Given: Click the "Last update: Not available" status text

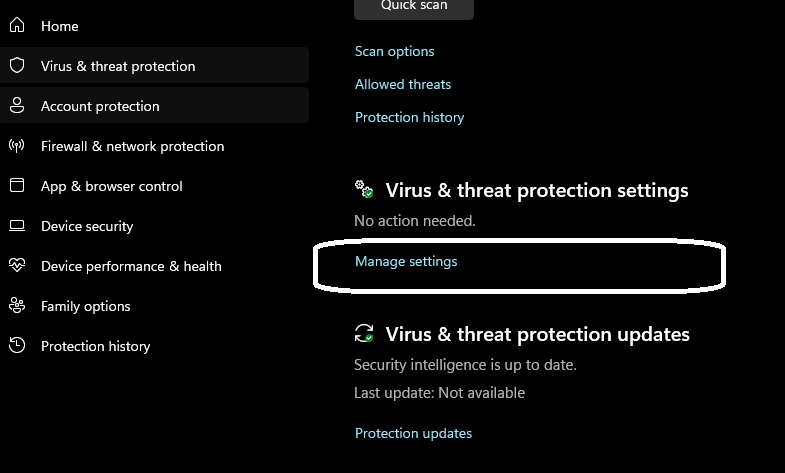Looking at the screenshot, I should coord(439,393).
